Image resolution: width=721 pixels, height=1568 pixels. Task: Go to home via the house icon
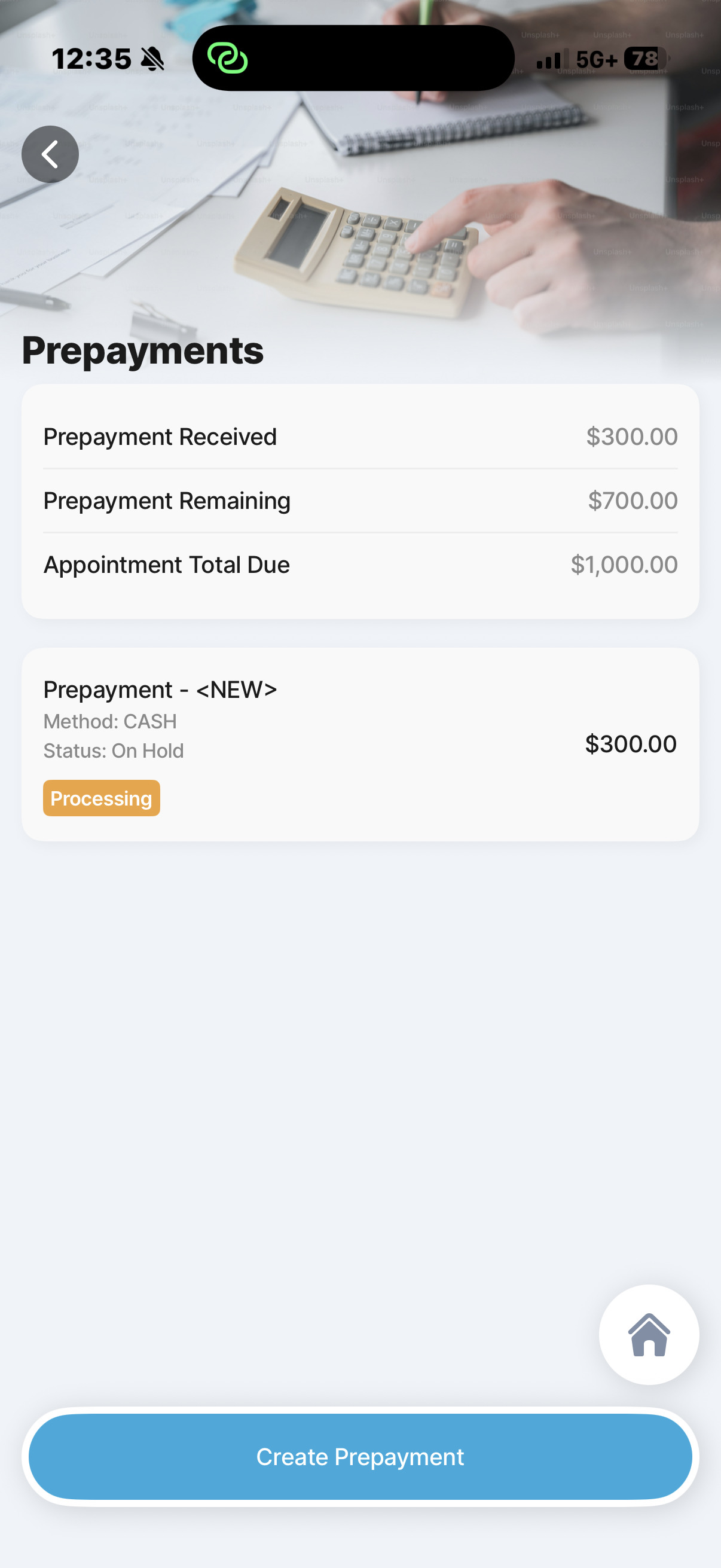click(649, 1334)
